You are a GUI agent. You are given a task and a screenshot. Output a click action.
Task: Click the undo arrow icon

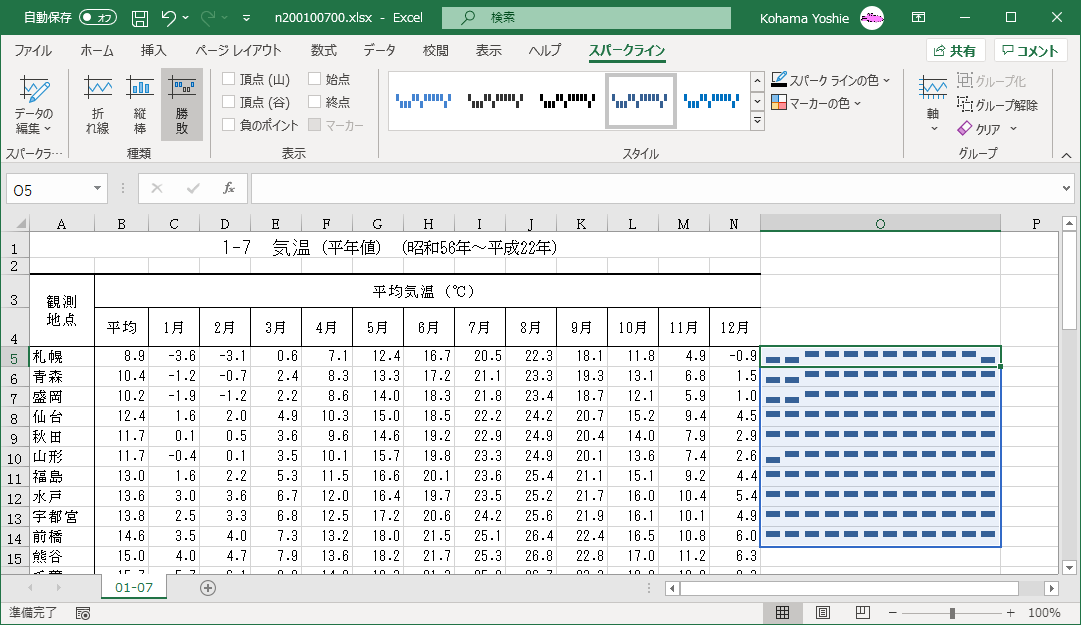coord(169,18)
